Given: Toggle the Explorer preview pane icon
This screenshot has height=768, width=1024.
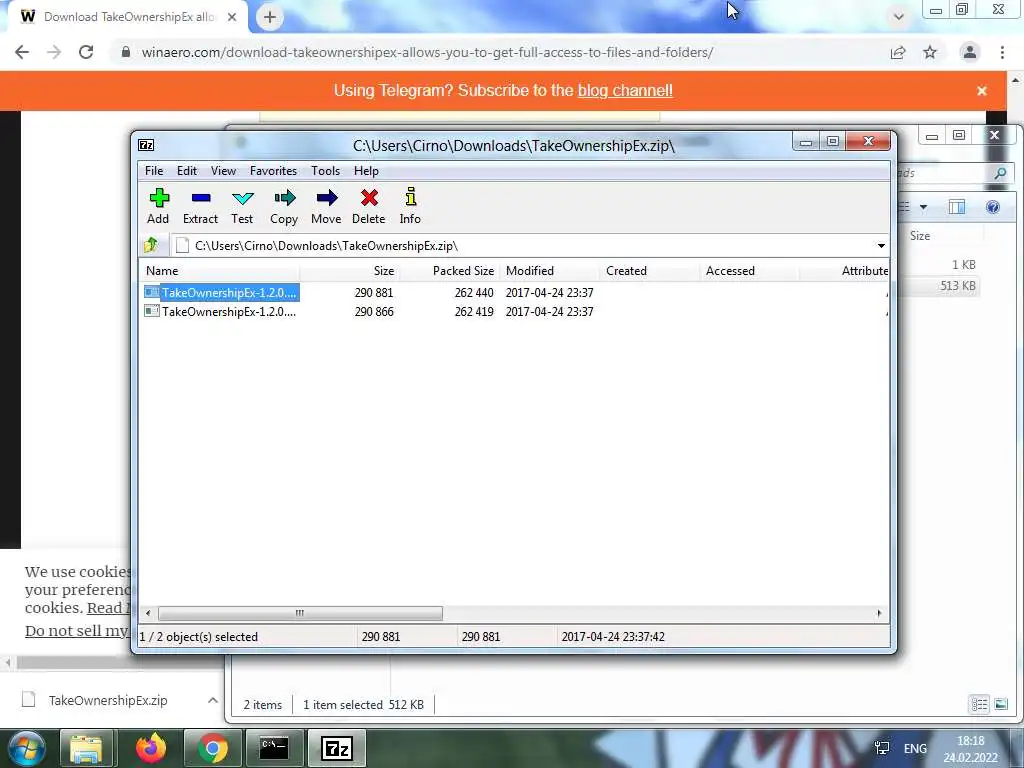Looking at the screenshot, I should click(x=957, y=207).
